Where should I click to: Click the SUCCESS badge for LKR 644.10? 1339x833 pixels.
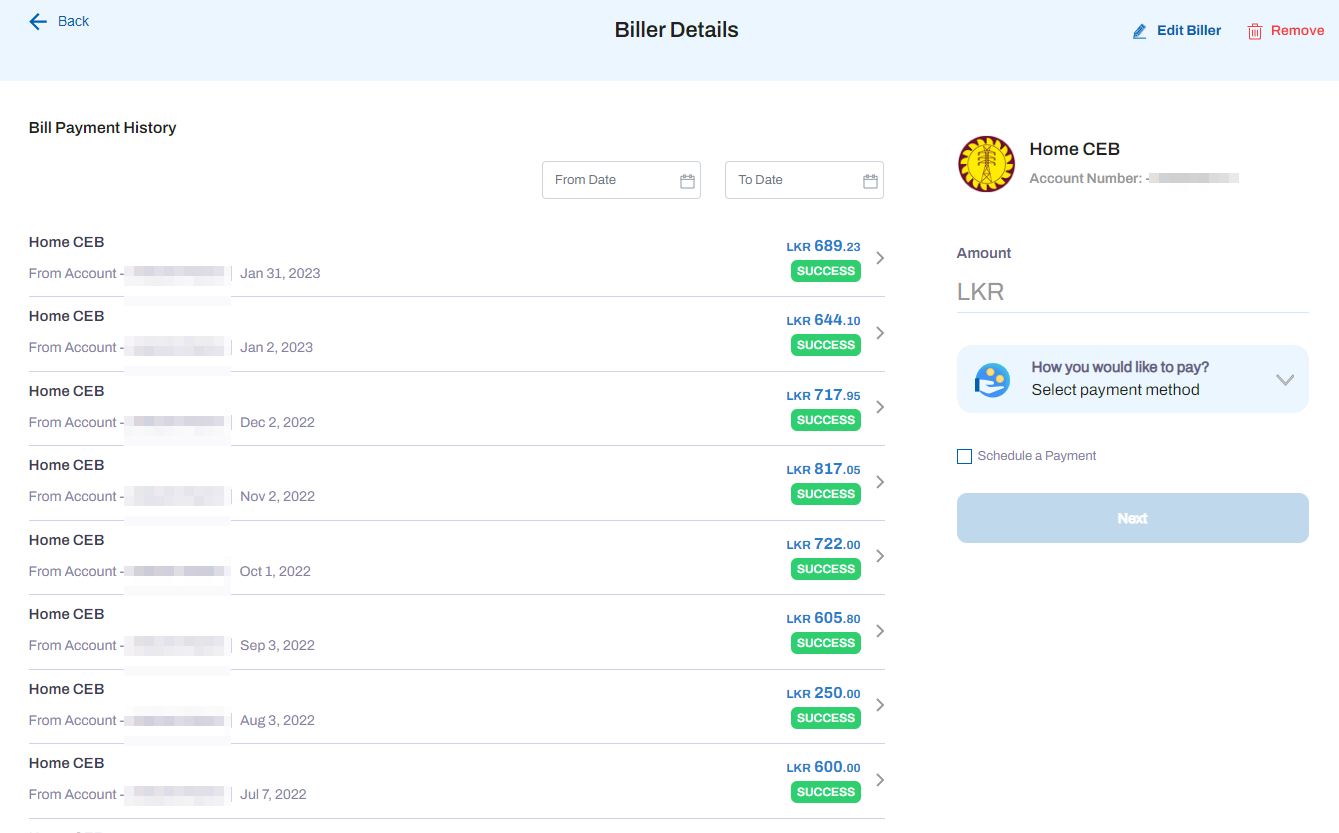826,345
